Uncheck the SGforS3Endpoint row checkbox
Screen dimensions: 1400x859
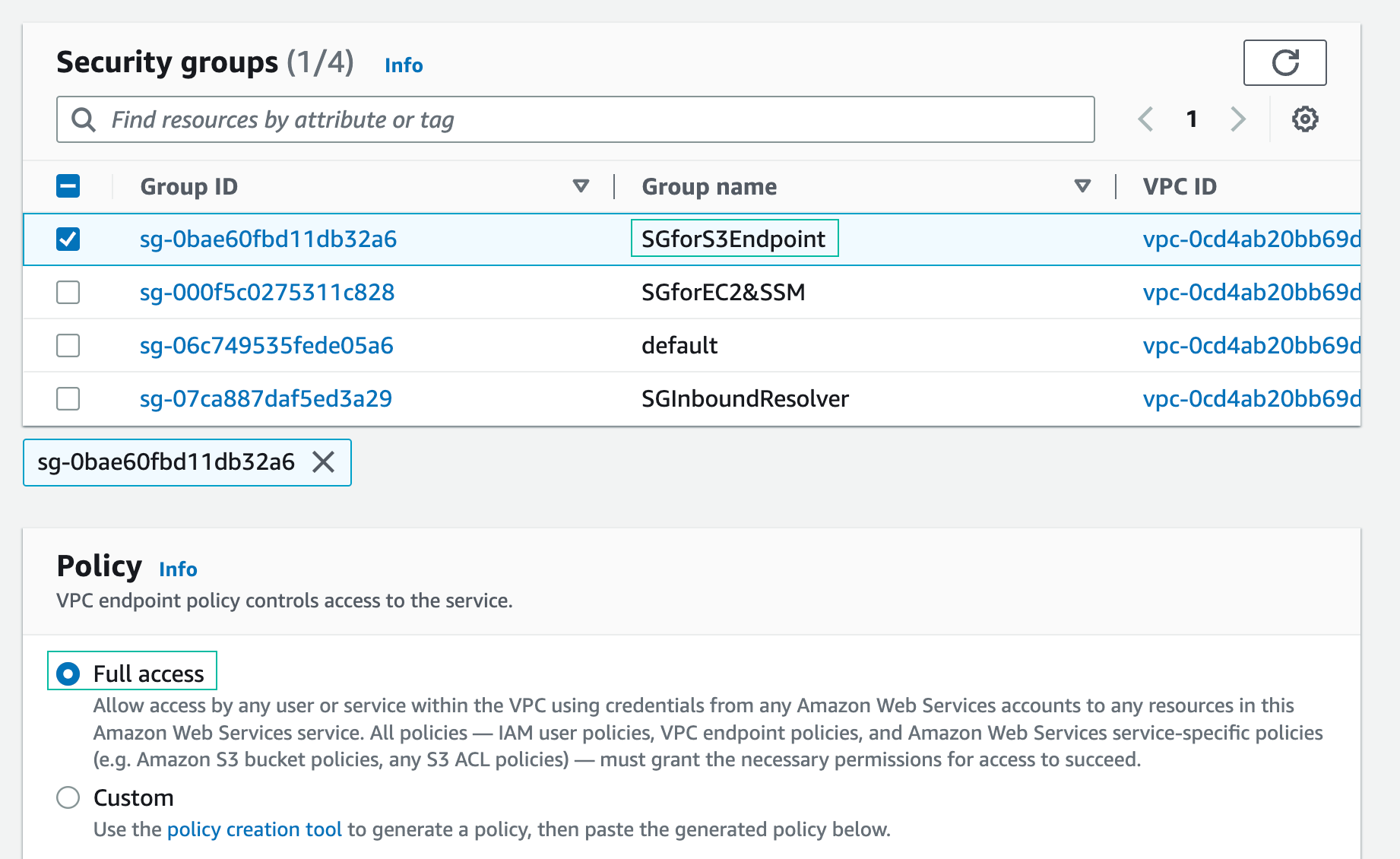(x=68, y=239)
